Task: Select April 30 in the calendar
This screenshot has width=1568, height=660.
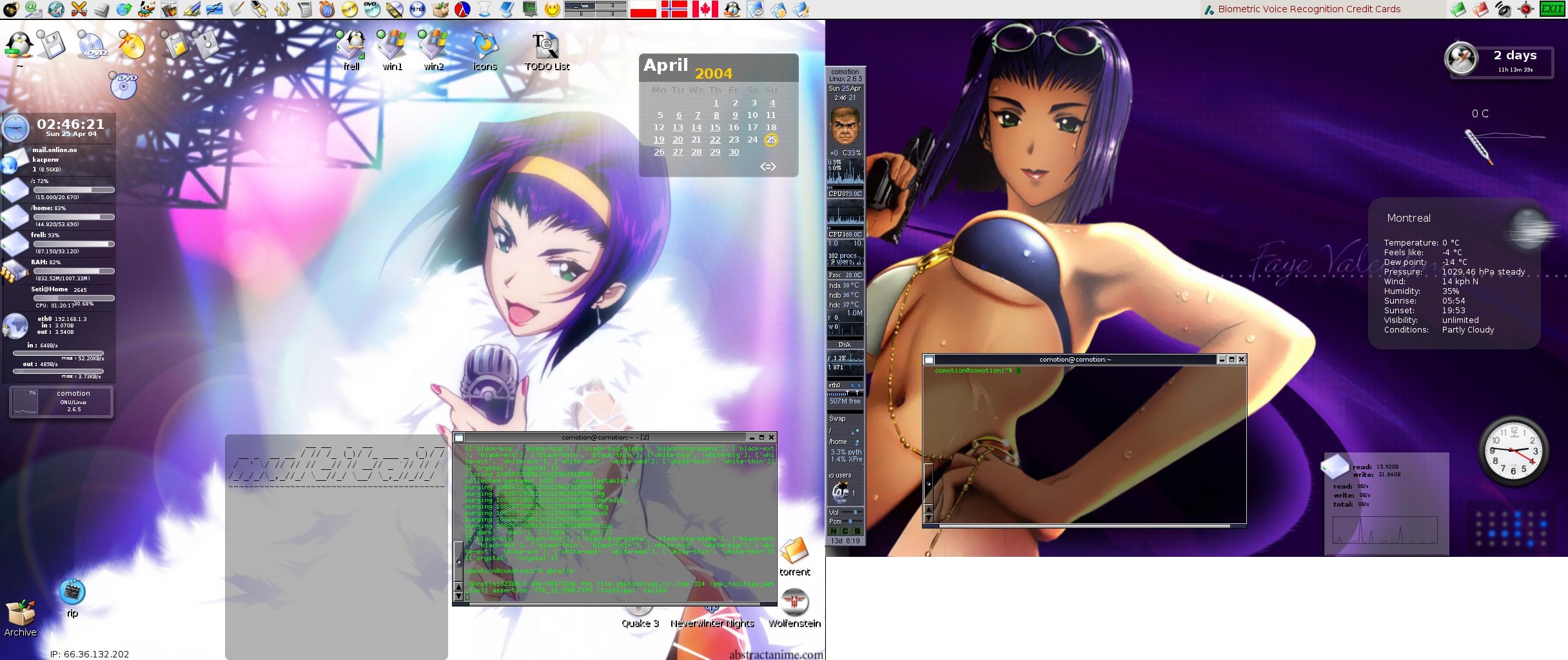Action: pyautogui.click(x=734, y=152)
